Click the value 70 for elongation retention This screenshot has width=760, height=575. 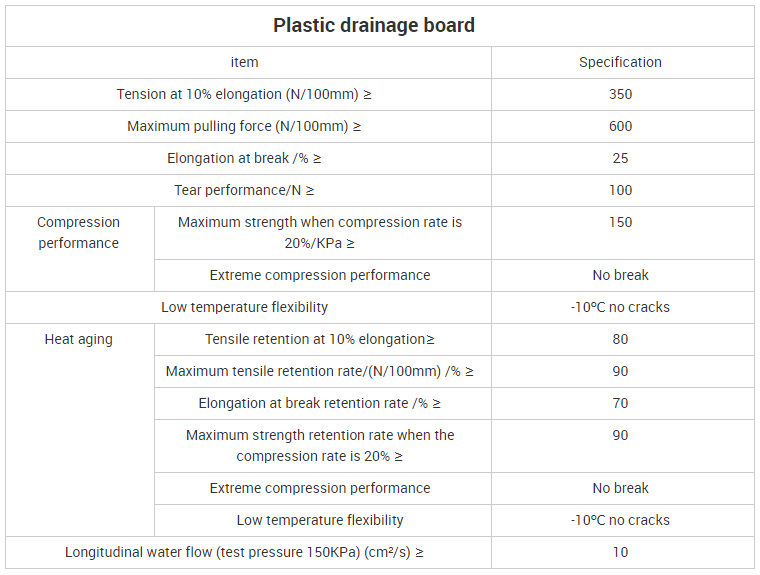tap(620, 403)
